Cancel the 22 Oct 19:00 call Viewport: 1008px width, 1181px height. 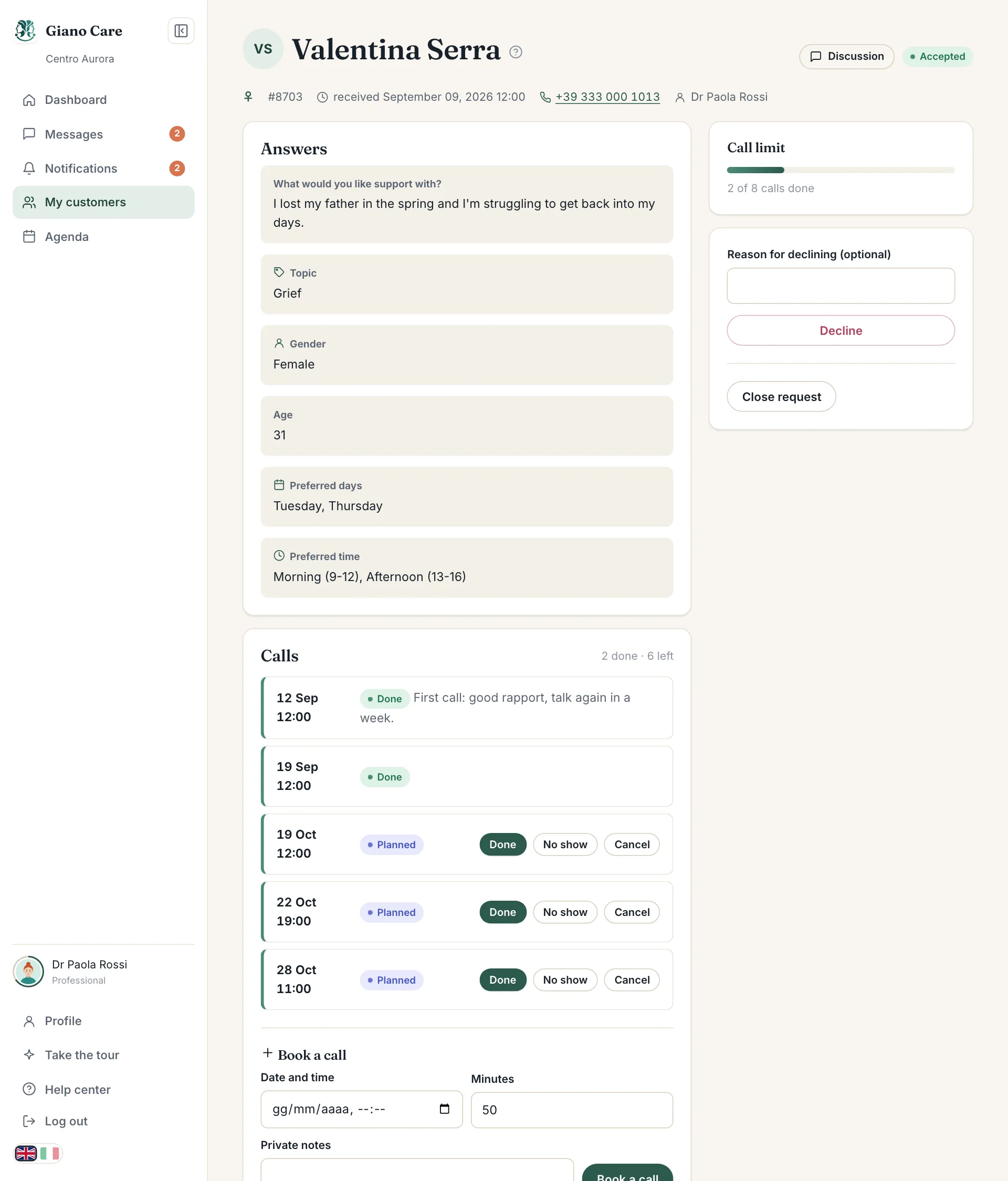click(x=632, y=913)
